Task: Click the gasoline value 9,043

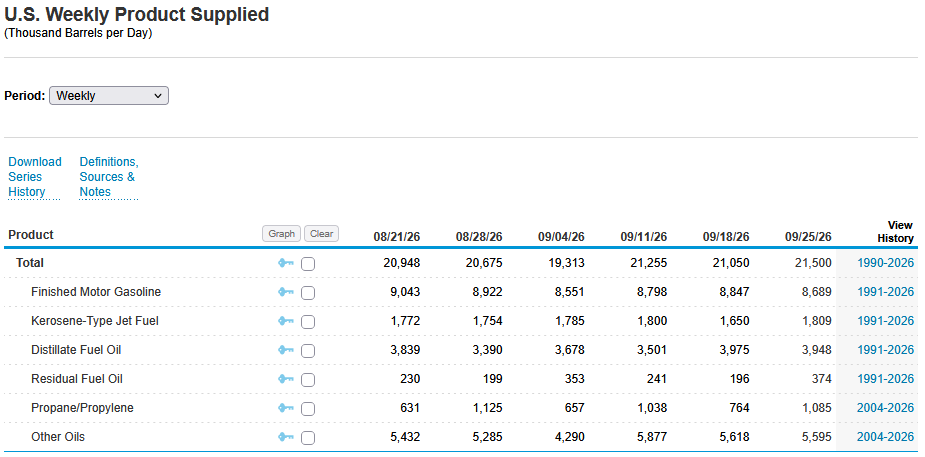Action: pyautogui.click(x=405, y=292)
